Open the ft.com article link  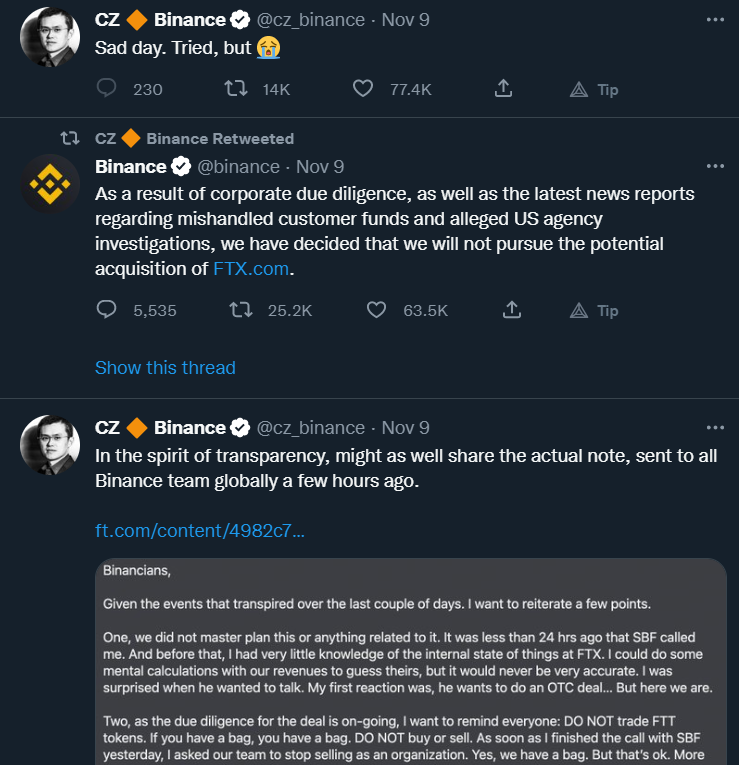(200, 530)
